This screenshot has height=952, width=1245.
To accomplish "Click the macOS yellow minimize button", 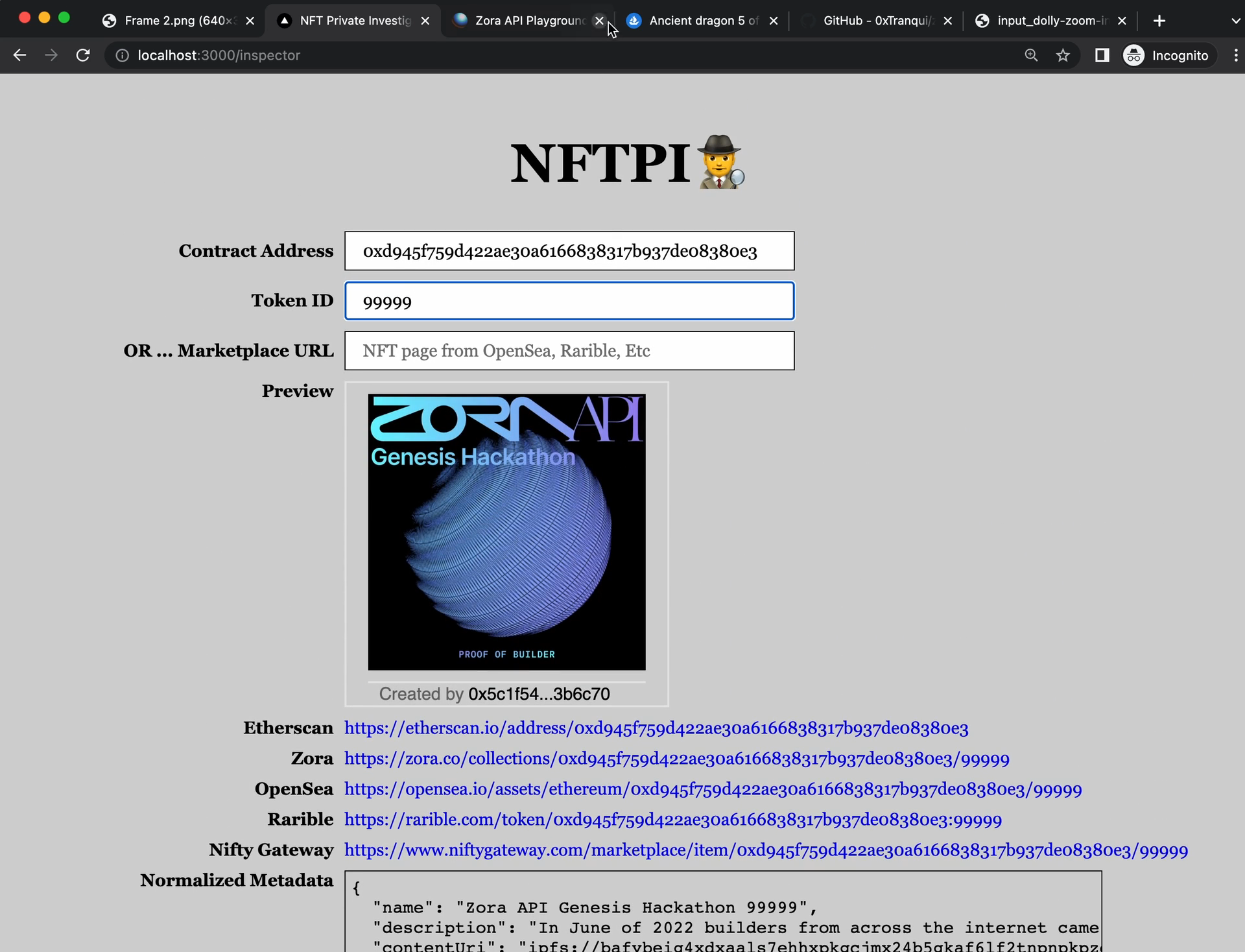I will (44, 18).
